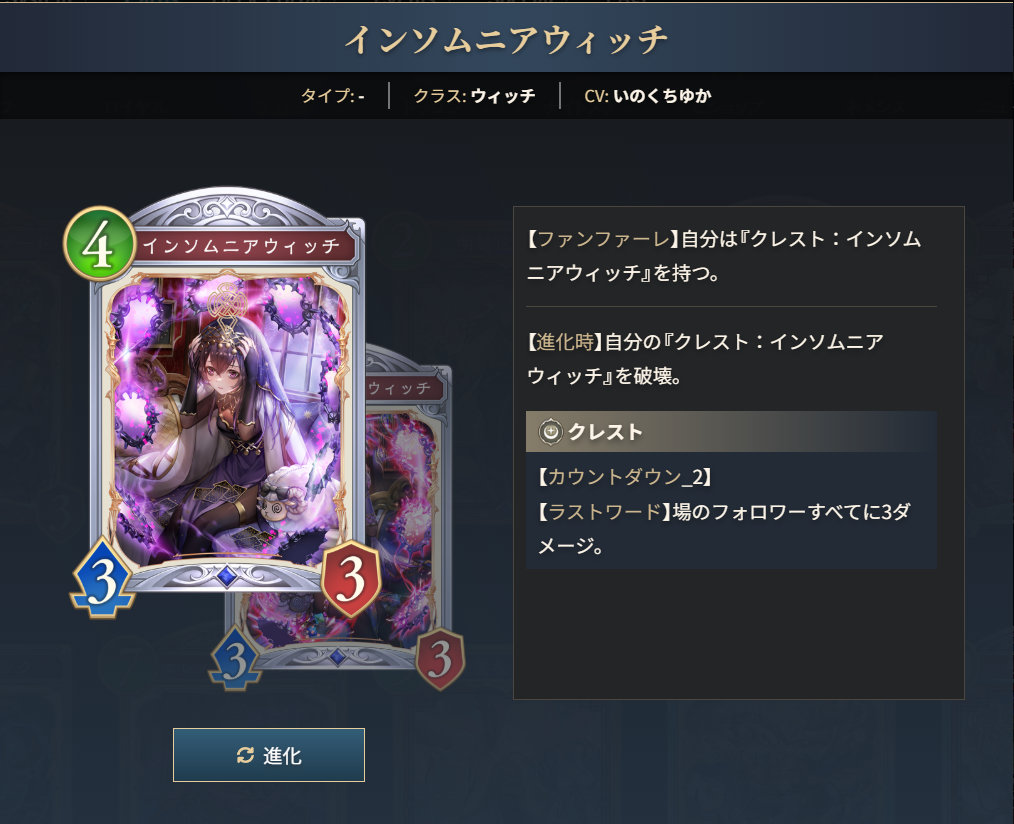Click the evolved card's blue attack icon
This screenshot has height=824, width=1014.
click(x=236, y=658)
